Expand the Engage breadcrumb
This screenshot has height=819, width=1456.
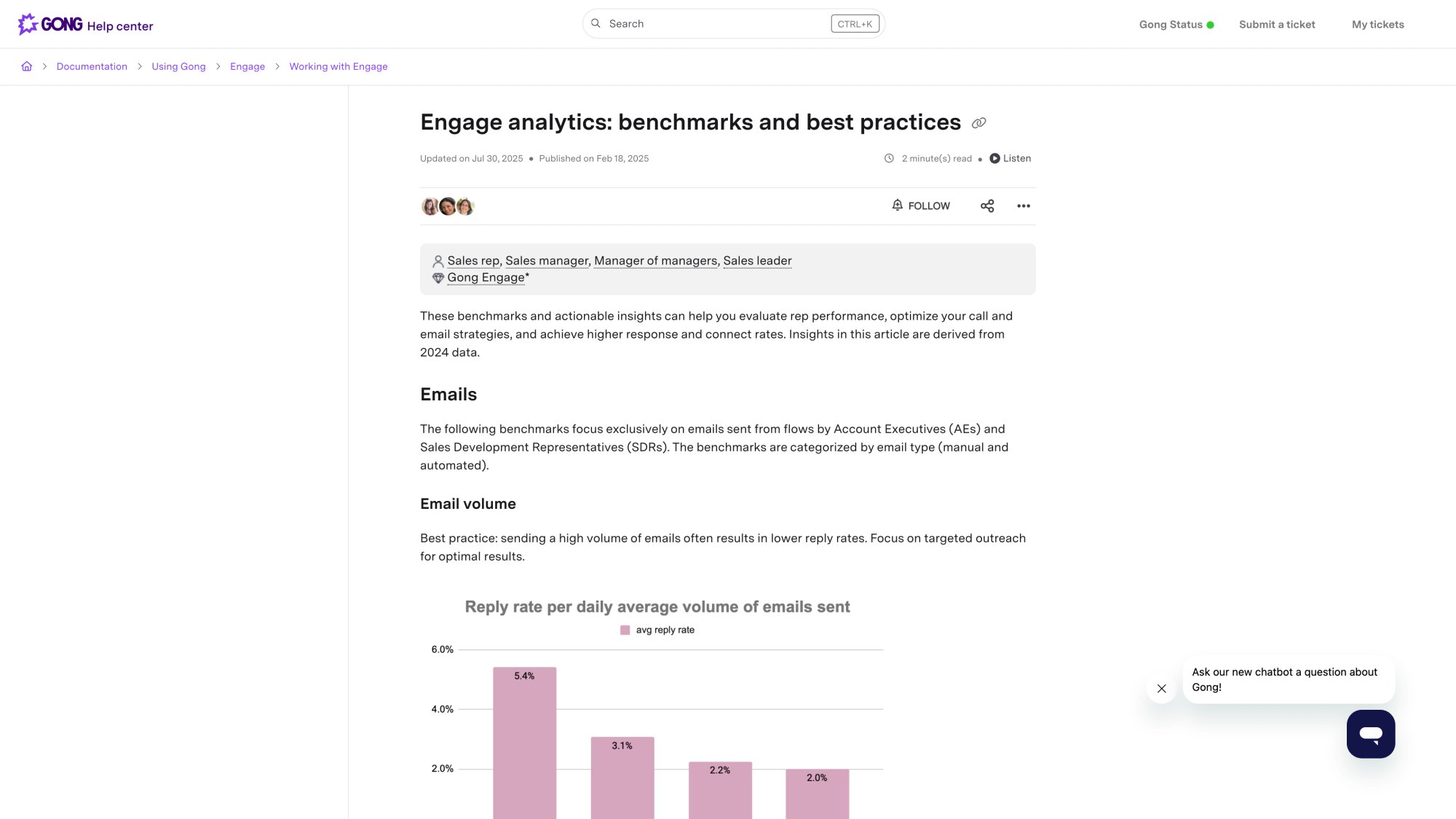click(248, 66)
